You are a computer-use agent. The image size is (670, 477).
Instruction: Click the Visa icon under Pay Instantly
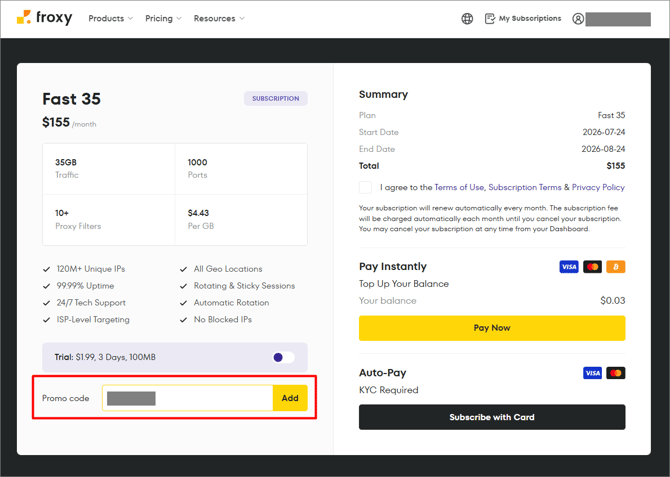click(x=569, y=267)
